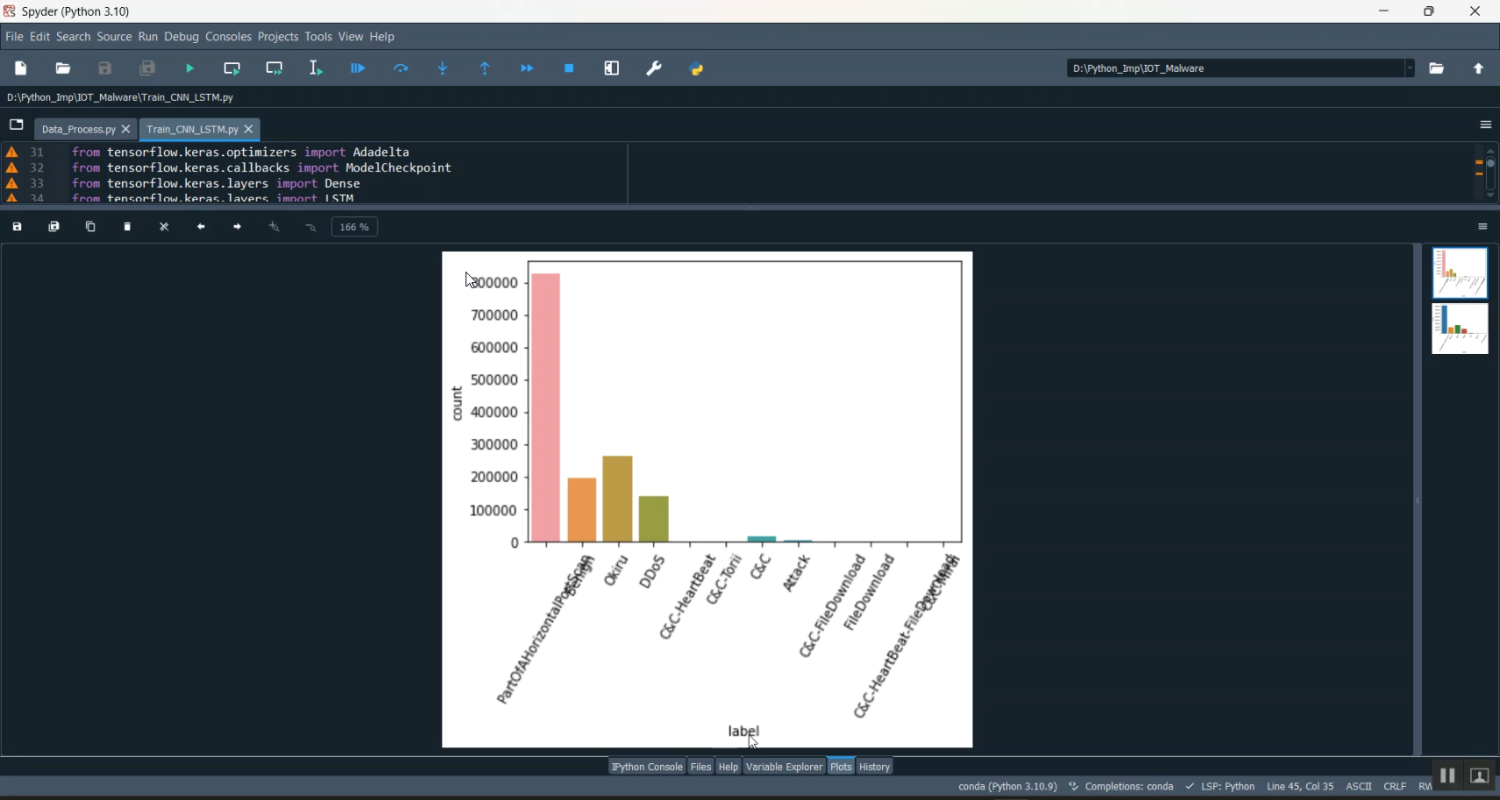Select the second plot thumbnail

[x=1460, y=329]
